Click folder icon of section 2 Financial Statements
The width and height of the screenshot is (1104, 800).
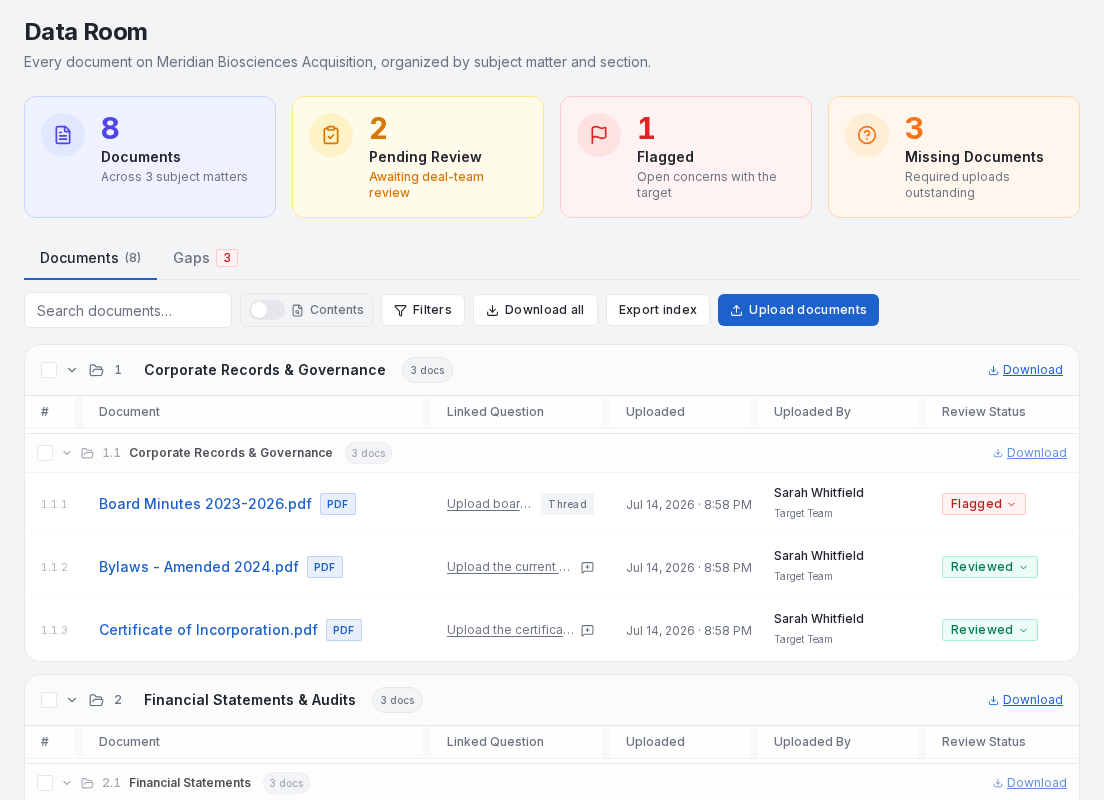point(96,700)
